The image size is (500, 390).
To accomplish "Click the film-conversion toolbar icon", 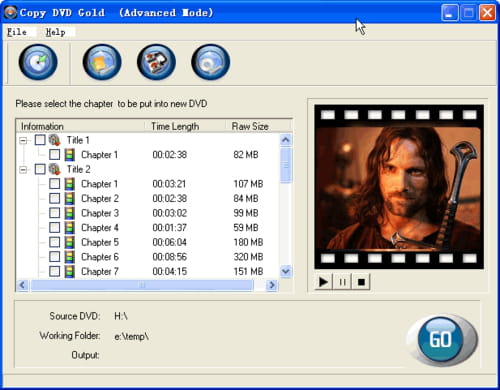I will click(x=156, y=62).
